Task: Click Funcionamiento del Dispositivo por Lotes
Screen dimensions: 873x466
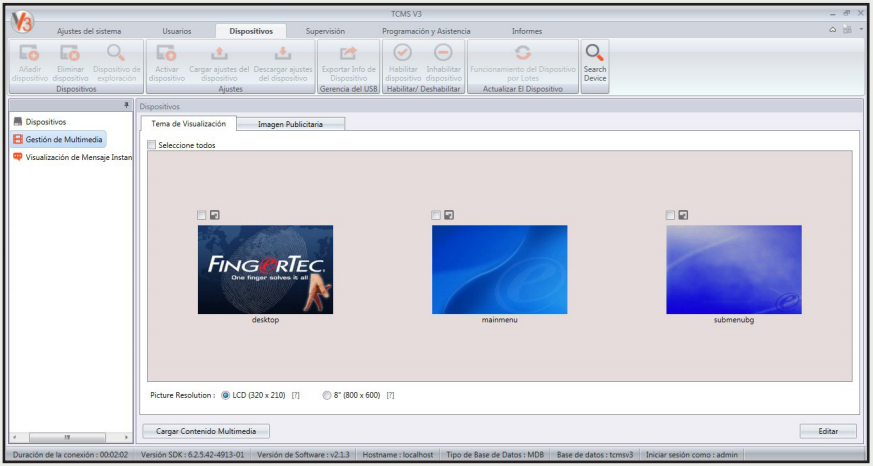Action: (x=523, y=62)
